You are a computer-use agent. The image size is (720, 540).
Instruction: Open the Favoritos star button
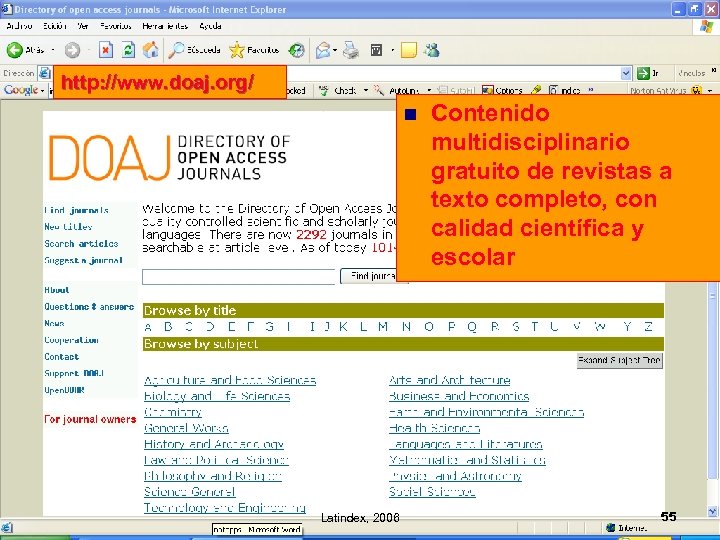coord(236,50)
